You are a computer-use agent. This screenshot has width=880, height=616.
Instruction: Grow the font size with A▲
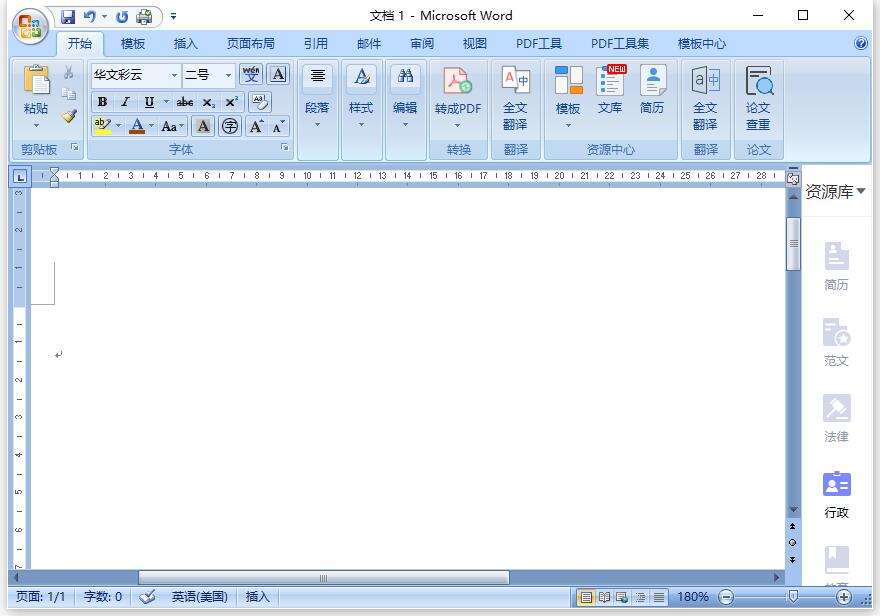[256, 126]
